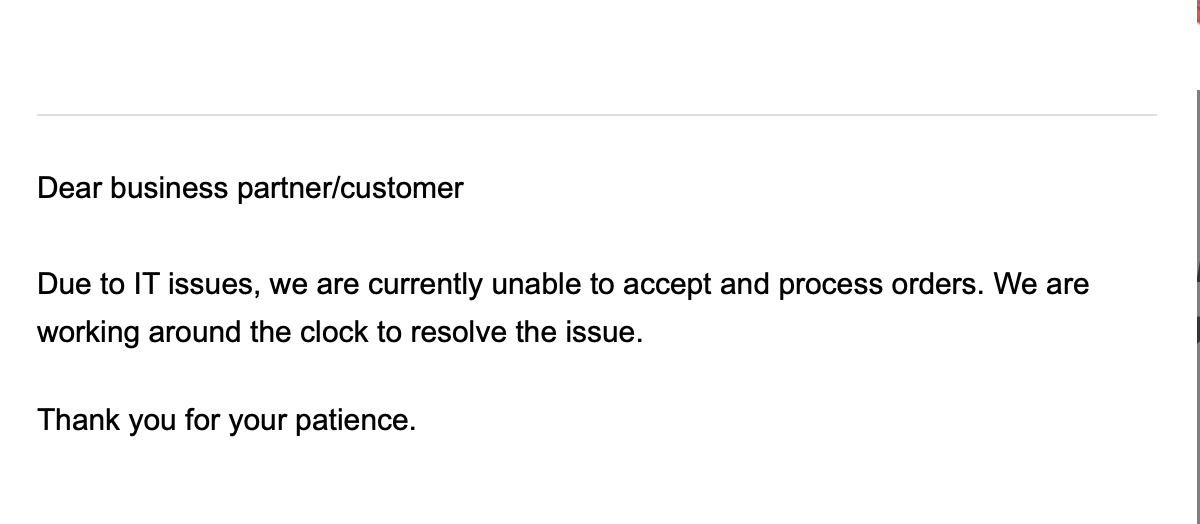Click the word 'working' starting the second line
1200x524 pixels.
tap(89, 332)
